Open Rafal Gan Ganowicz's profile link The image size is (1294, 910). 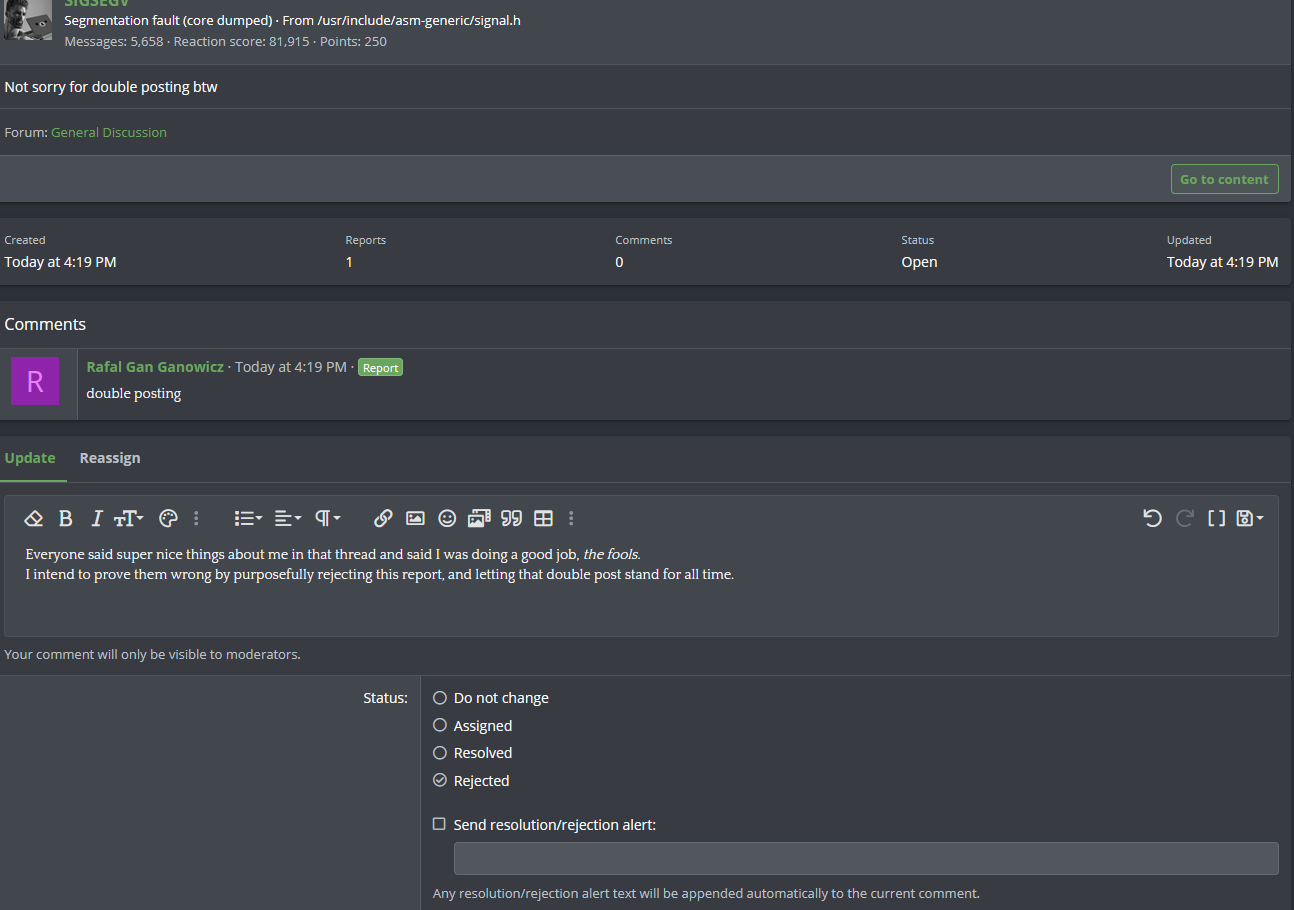(x=155, y=367)
